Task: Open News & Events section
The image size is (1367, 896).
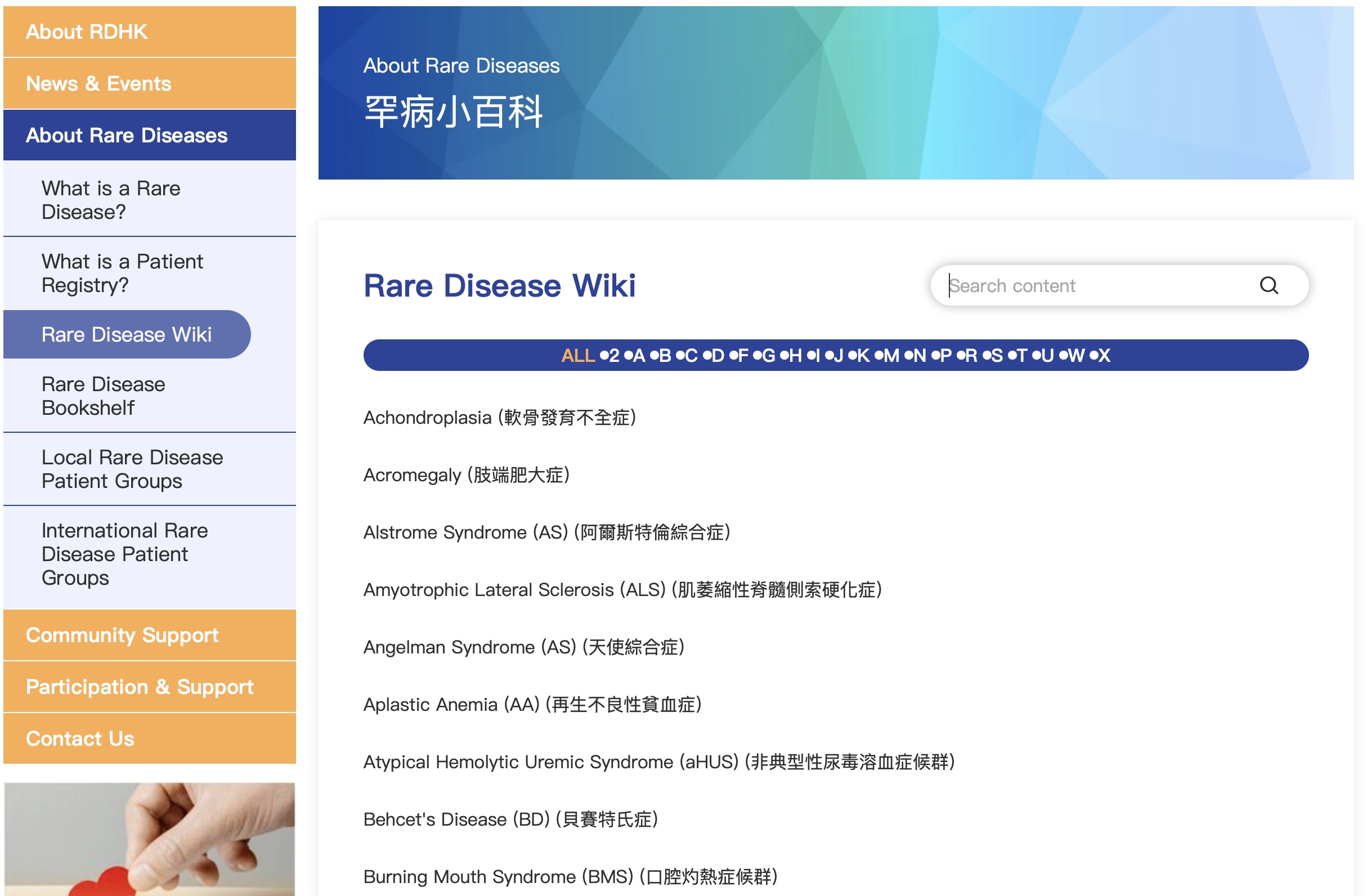Action: click(x=149, y=83)
